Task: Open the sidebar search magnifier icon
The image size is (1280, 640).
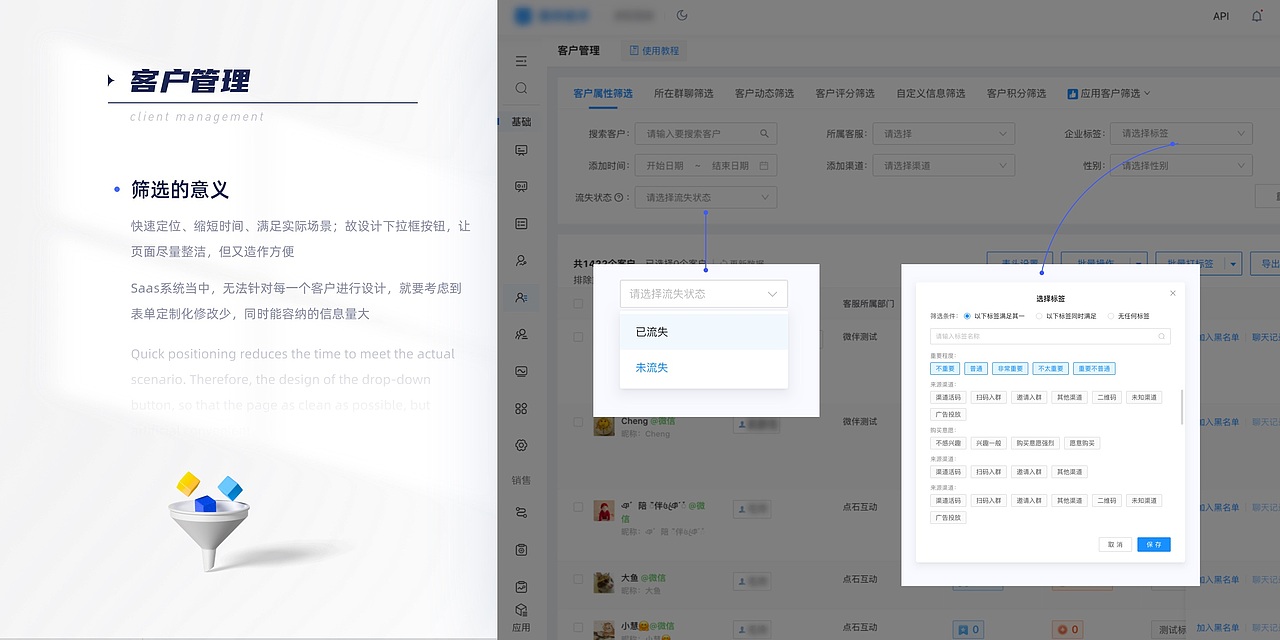Action: pyautogui.click(x=520, y=88)
